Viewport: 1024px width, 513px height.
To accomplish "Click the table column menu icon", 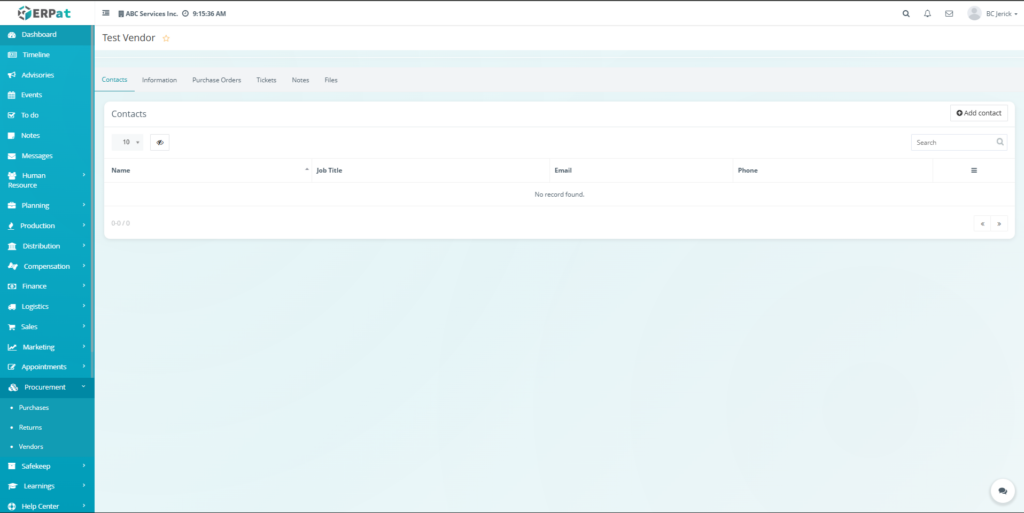I will click(x=973, y=171).
